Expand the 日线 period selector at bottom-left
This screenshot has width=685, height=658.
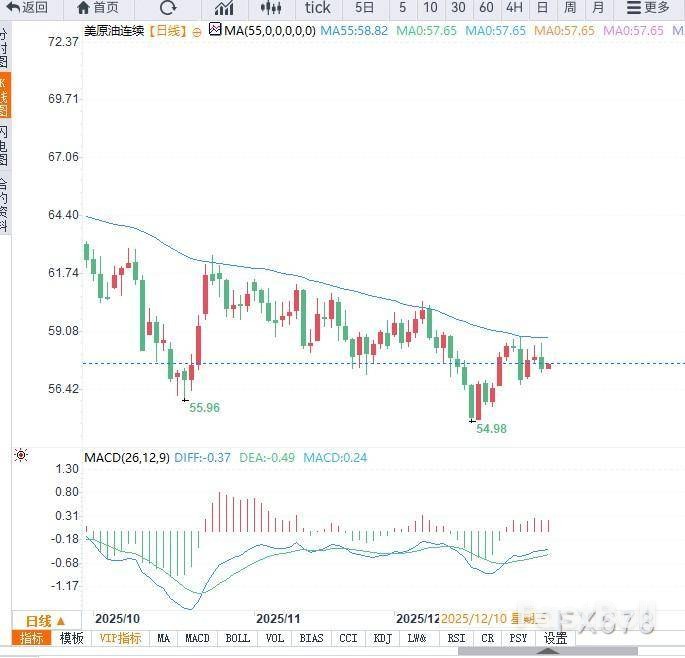click(x=45, y=620)
